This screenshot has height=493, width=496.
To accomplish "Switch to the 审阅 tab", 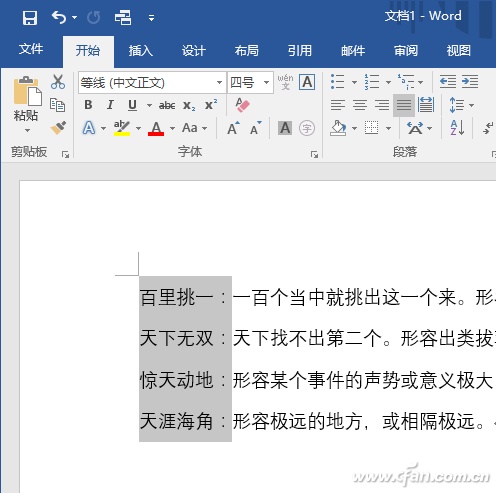I will [x=406, y=51].
